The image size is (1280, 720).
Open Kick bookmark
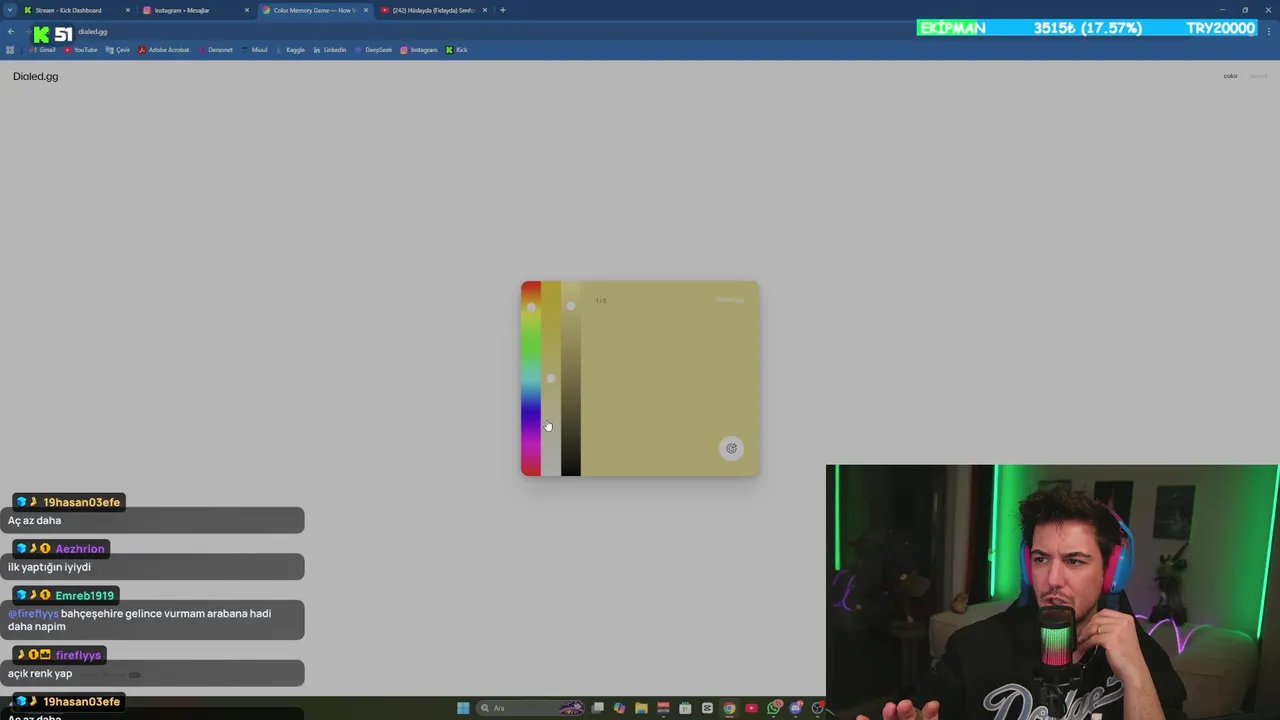(457, 49)
